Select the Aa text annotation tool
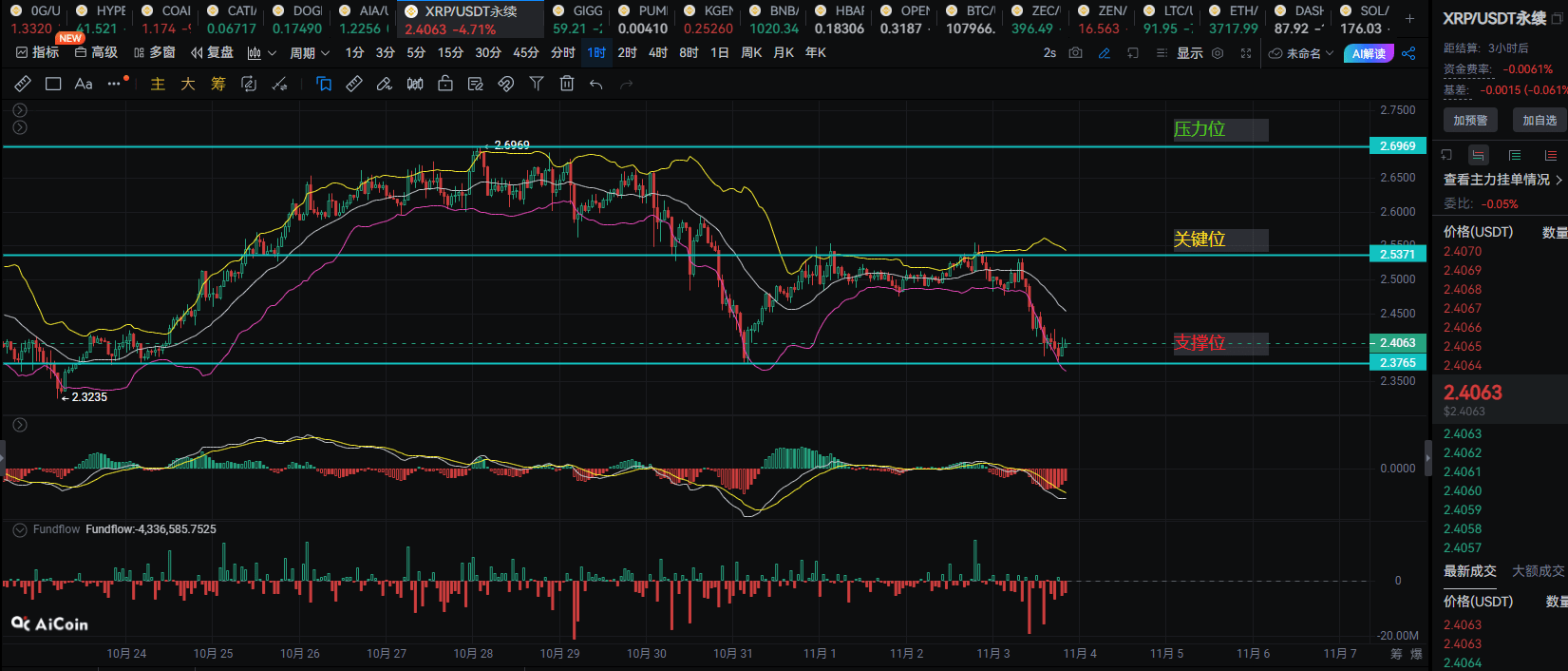This screenshot has width=1568, height=671. 84,84
